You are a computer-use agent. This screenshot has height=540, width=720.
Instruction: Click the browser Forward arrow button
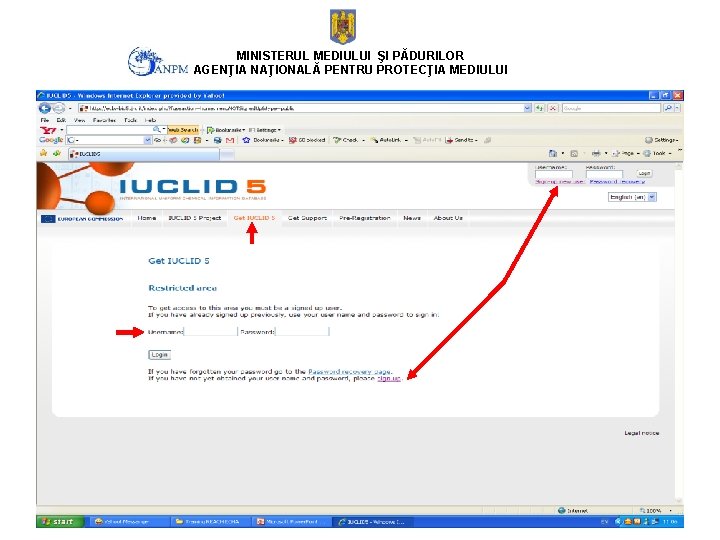pyautogui.click(x=59, y=108)
